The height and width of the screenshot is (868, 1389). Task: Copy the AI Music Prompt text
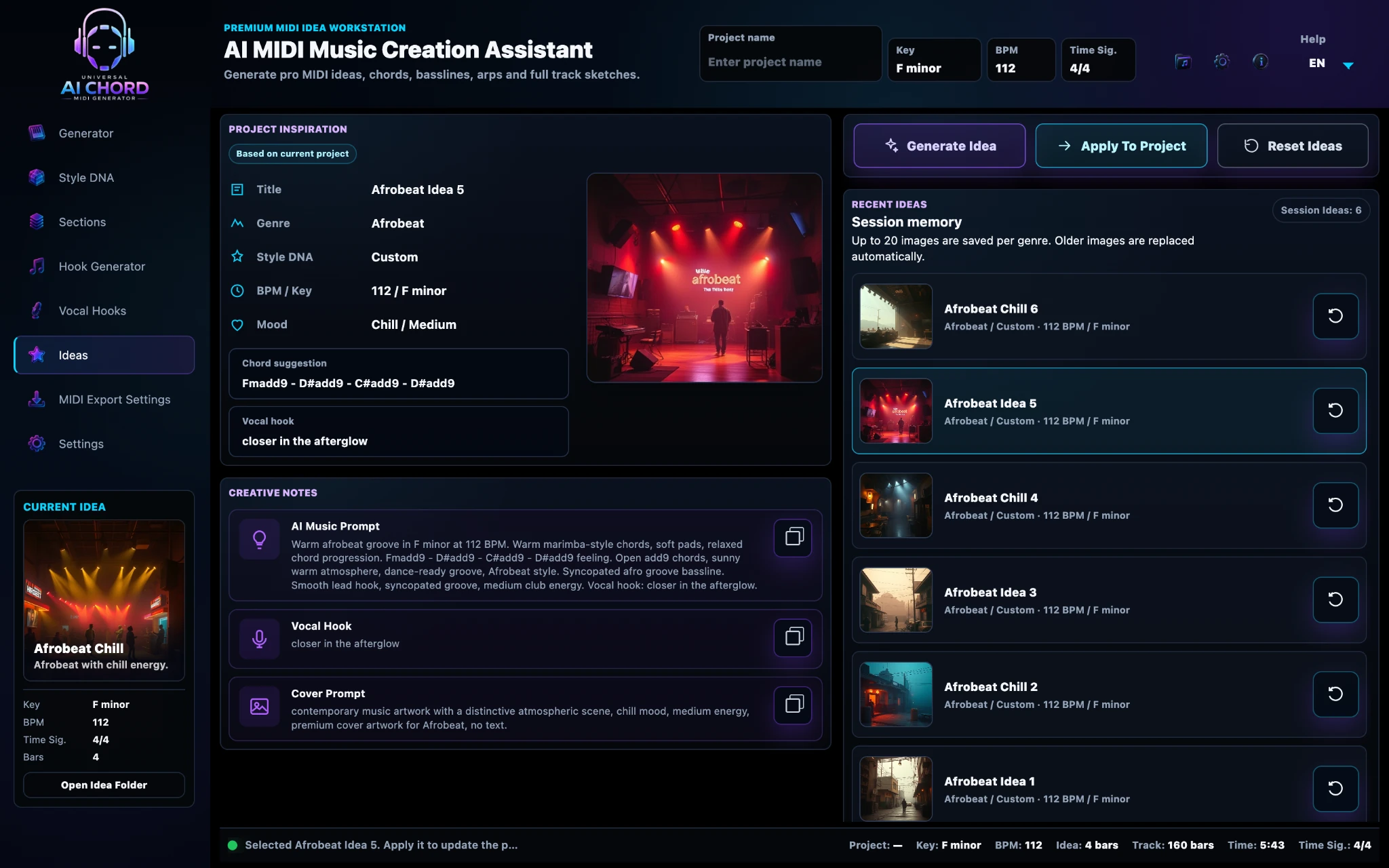793,537
